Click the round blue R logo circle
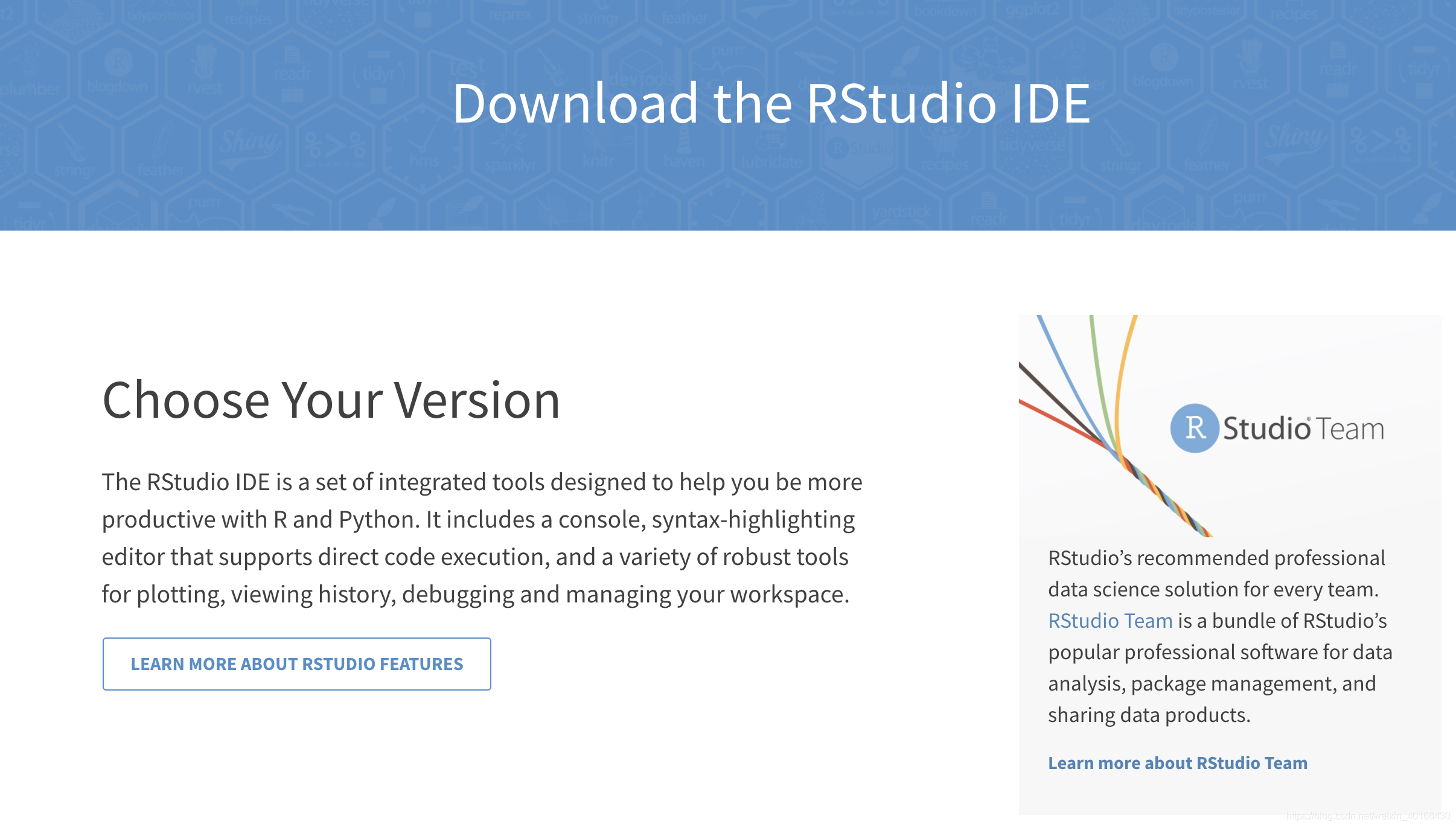 1195,428
